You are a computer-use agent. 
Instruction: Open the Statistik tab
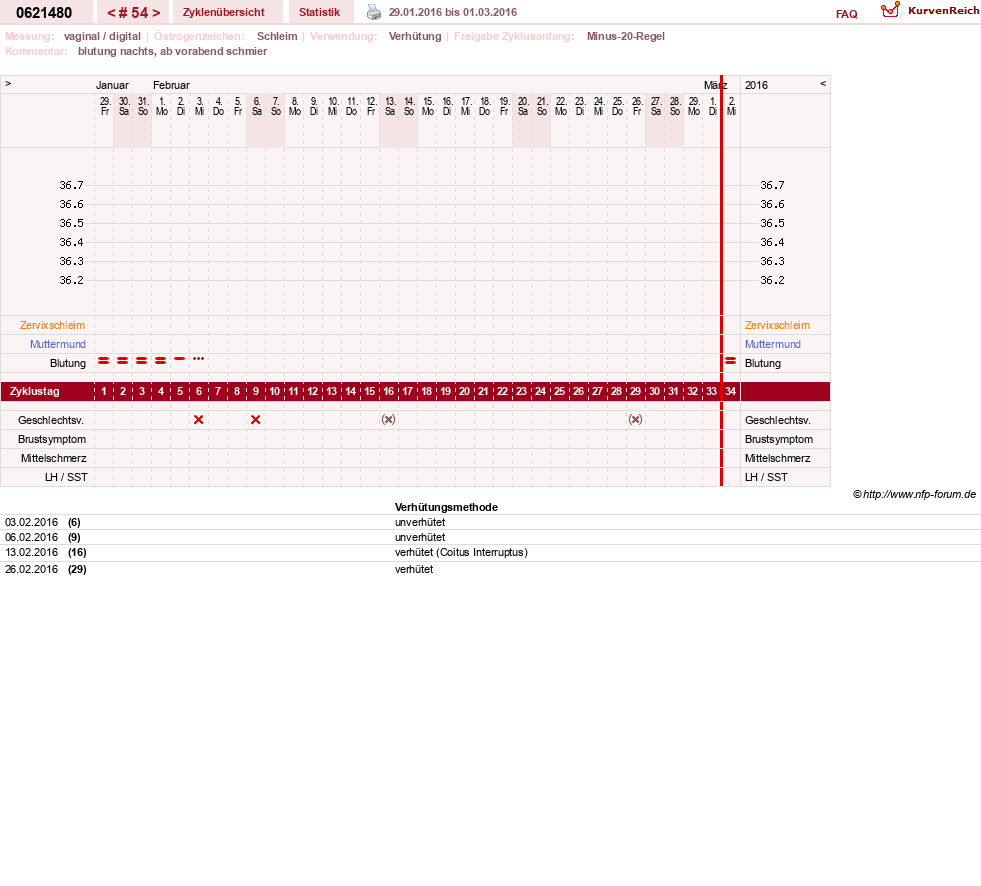pyautogui.click(x=319, y=12)
